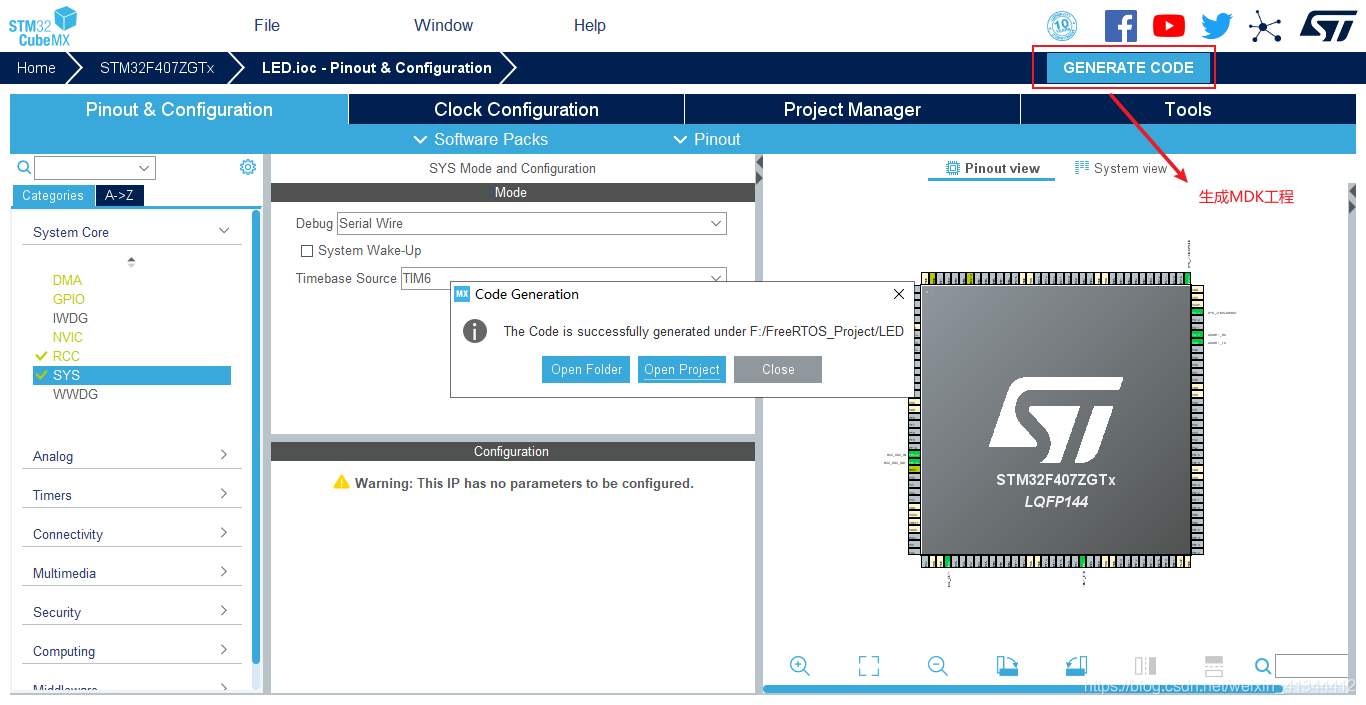
Task: Click the ST logo in top right
Action: [x=1328, y=26]
